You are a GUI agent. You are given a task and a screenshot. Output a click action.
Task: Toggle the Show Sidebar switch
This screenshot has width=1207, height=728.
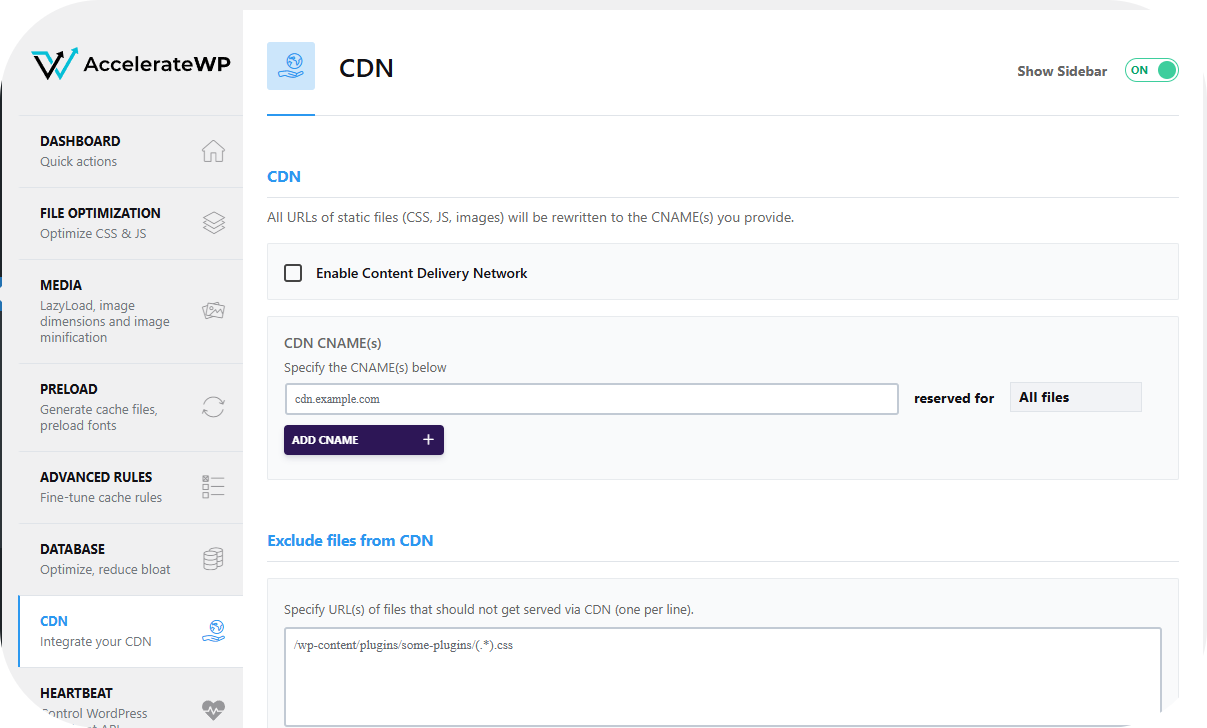tap(1152, 70)
